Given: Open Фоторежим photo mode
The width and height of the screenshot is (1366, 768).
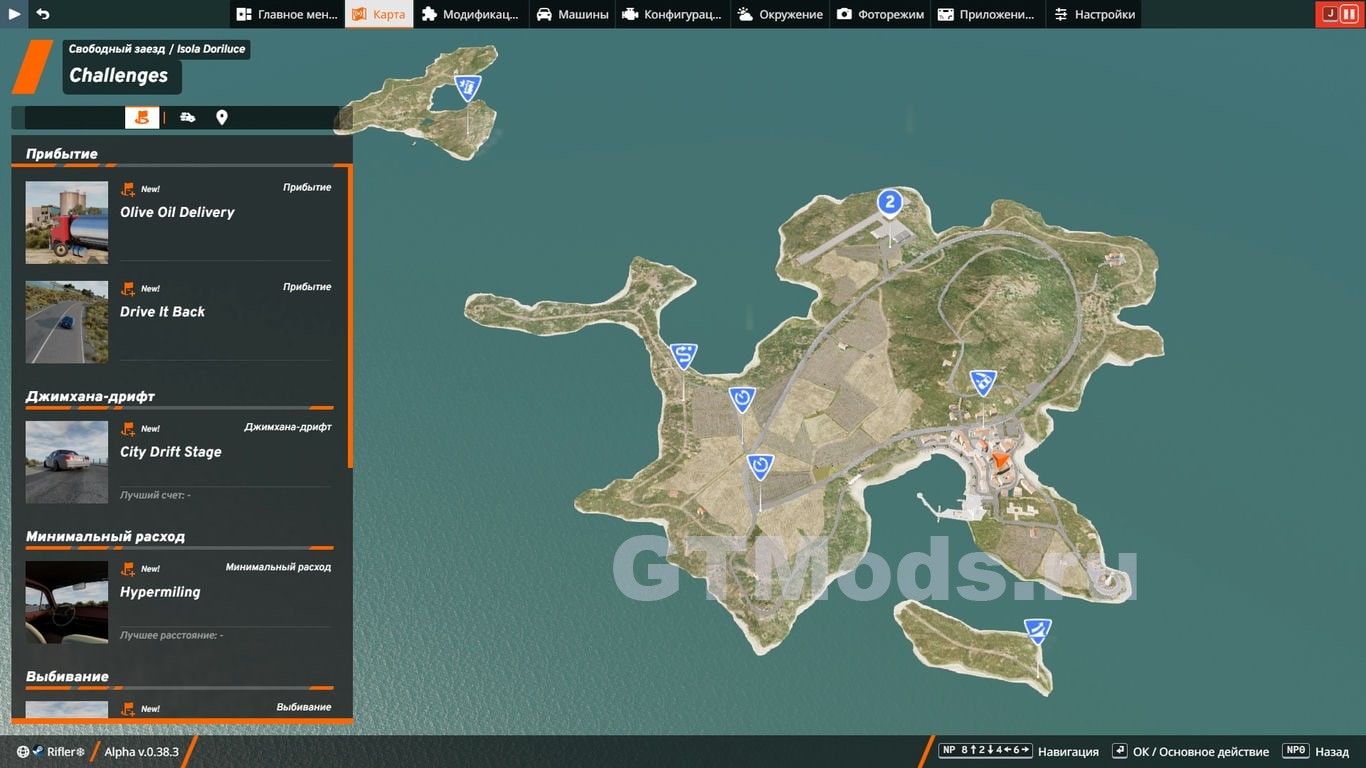Looking at the screenshot, I should (x=880, y=14).
